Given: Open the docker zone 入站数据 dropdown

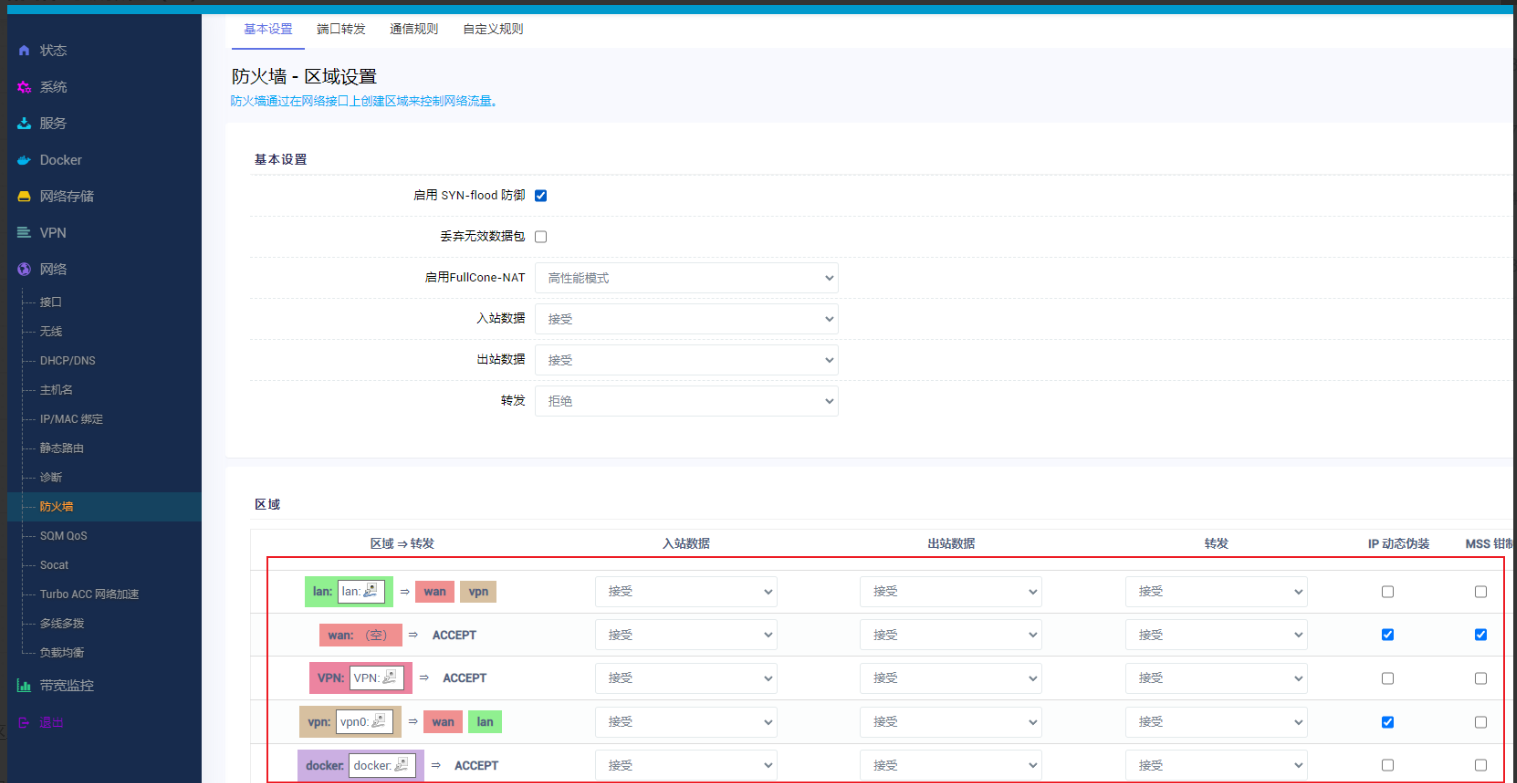Looking at the screenshot, I should (686, 765).
